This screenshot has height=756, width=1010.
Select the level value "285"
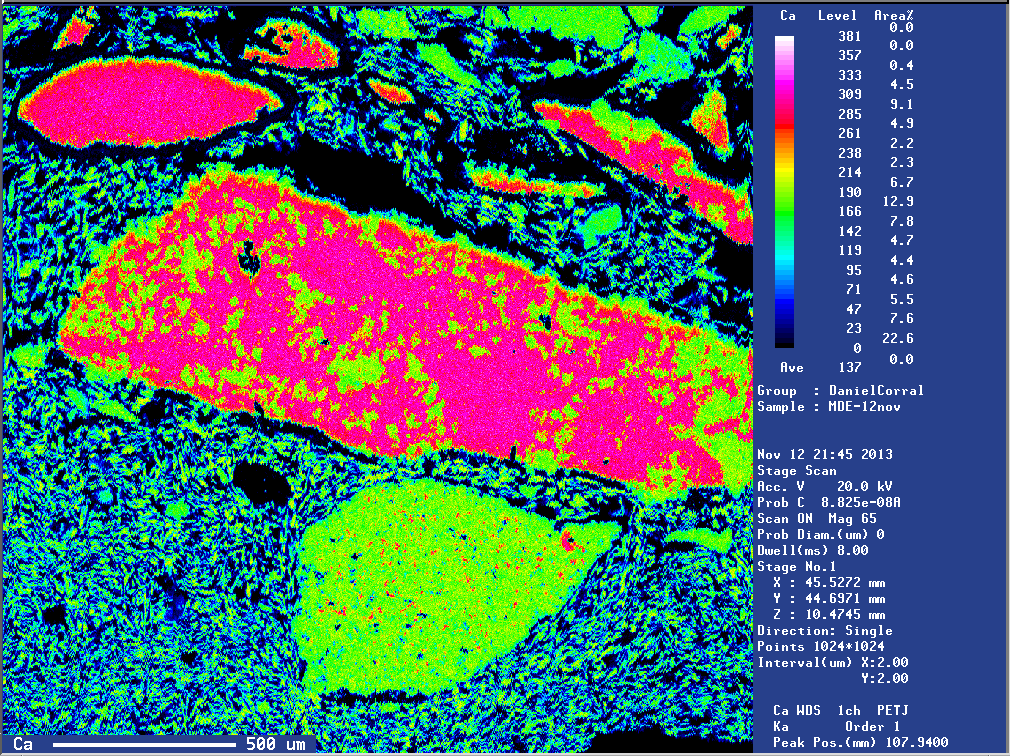[x=850, y=114]
